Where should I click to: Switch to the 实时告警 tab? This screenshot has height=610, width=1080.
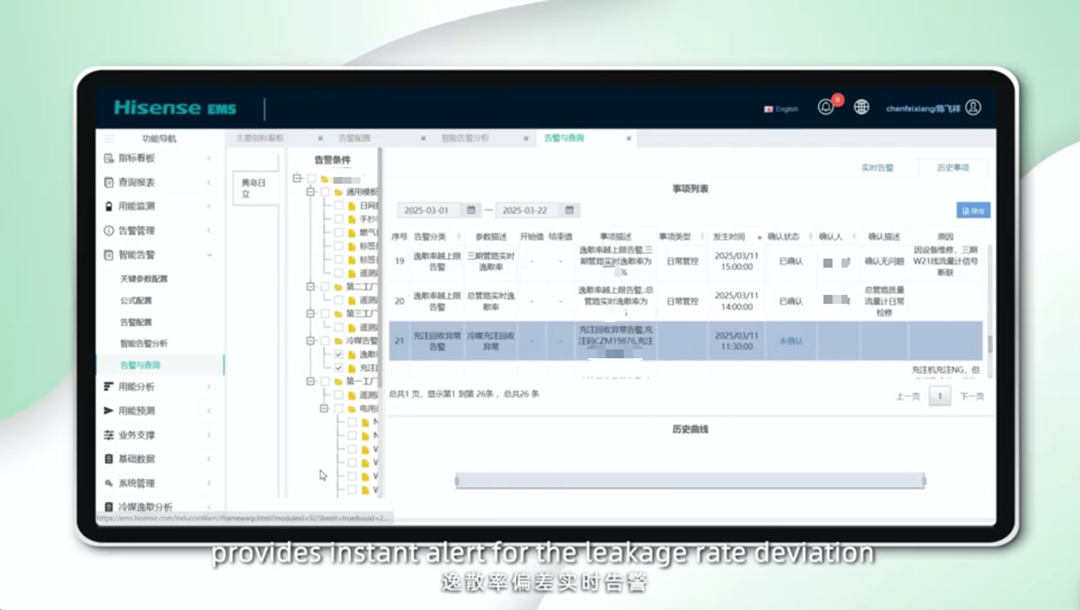(877, 168)
